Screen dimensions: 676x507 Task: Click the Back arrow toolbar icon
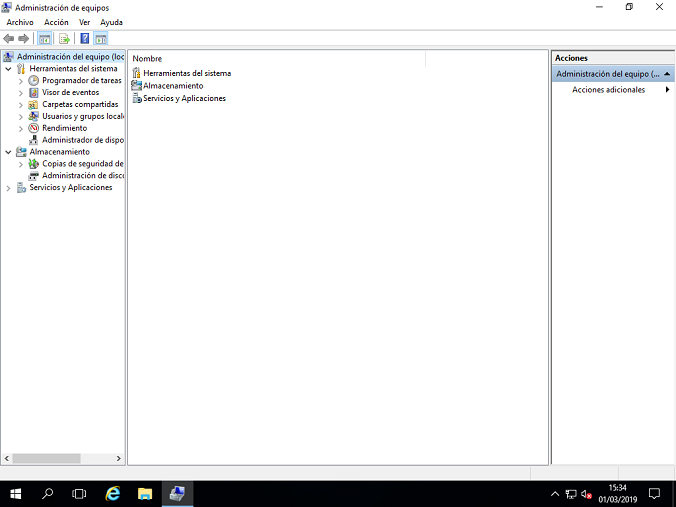pos(9,39)
